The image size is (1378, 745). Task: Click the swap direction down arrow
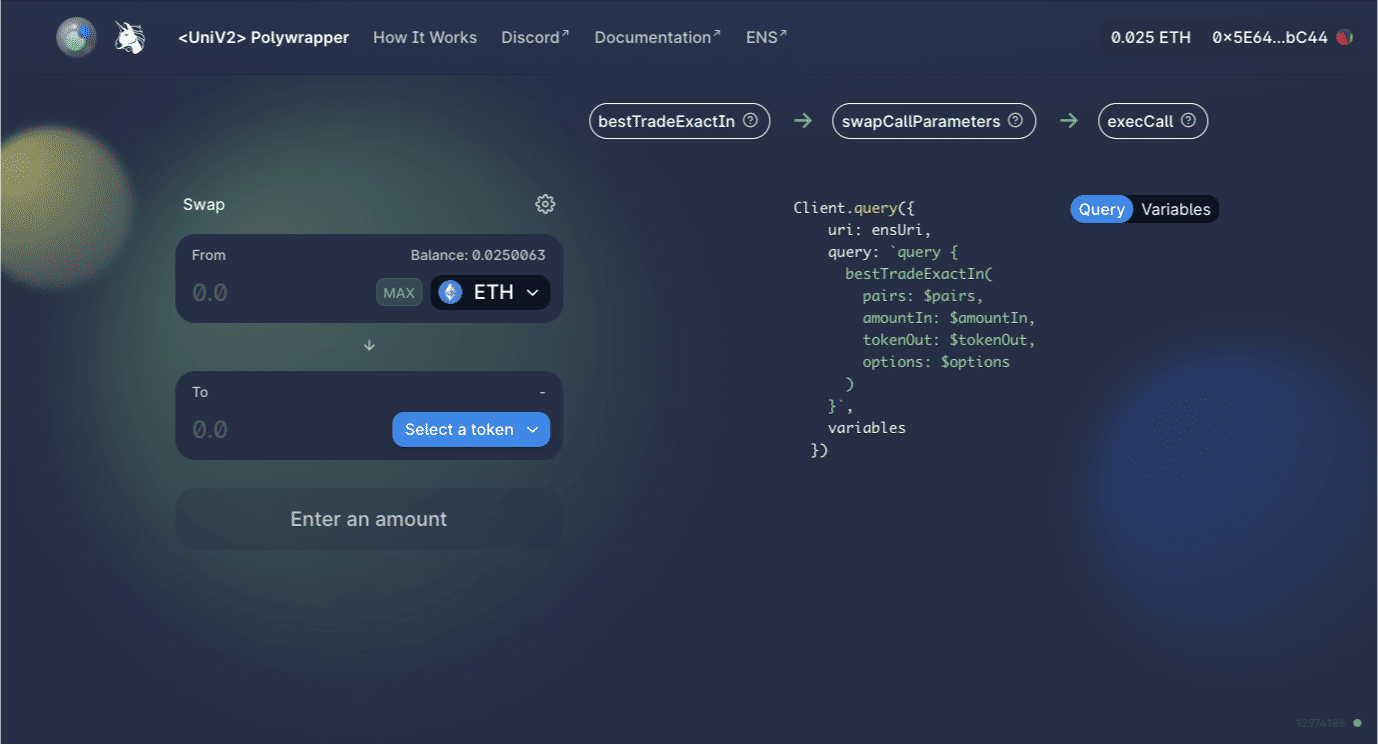369,345
